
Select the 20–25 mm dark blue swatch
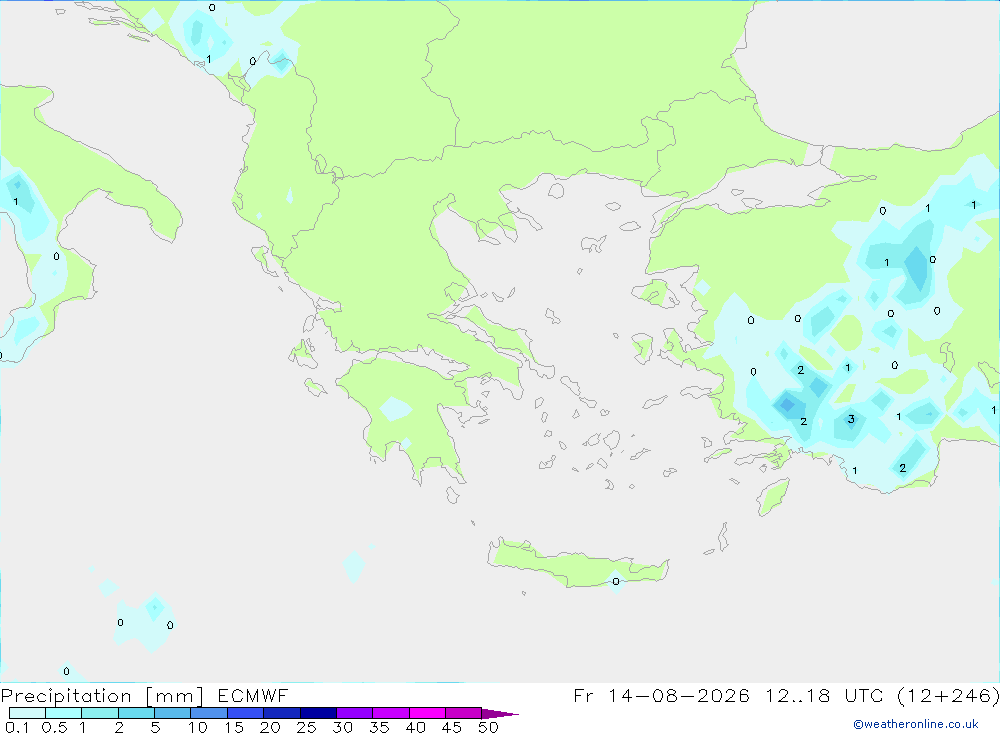(x=281, y=713)
